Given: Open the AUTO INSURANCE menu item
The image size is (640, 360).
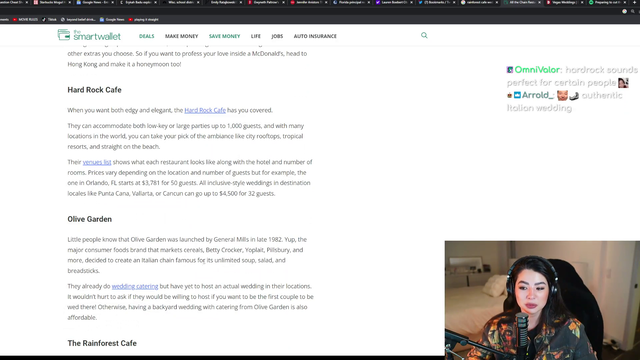Looking at the screenshot, I should pos(315,36).
